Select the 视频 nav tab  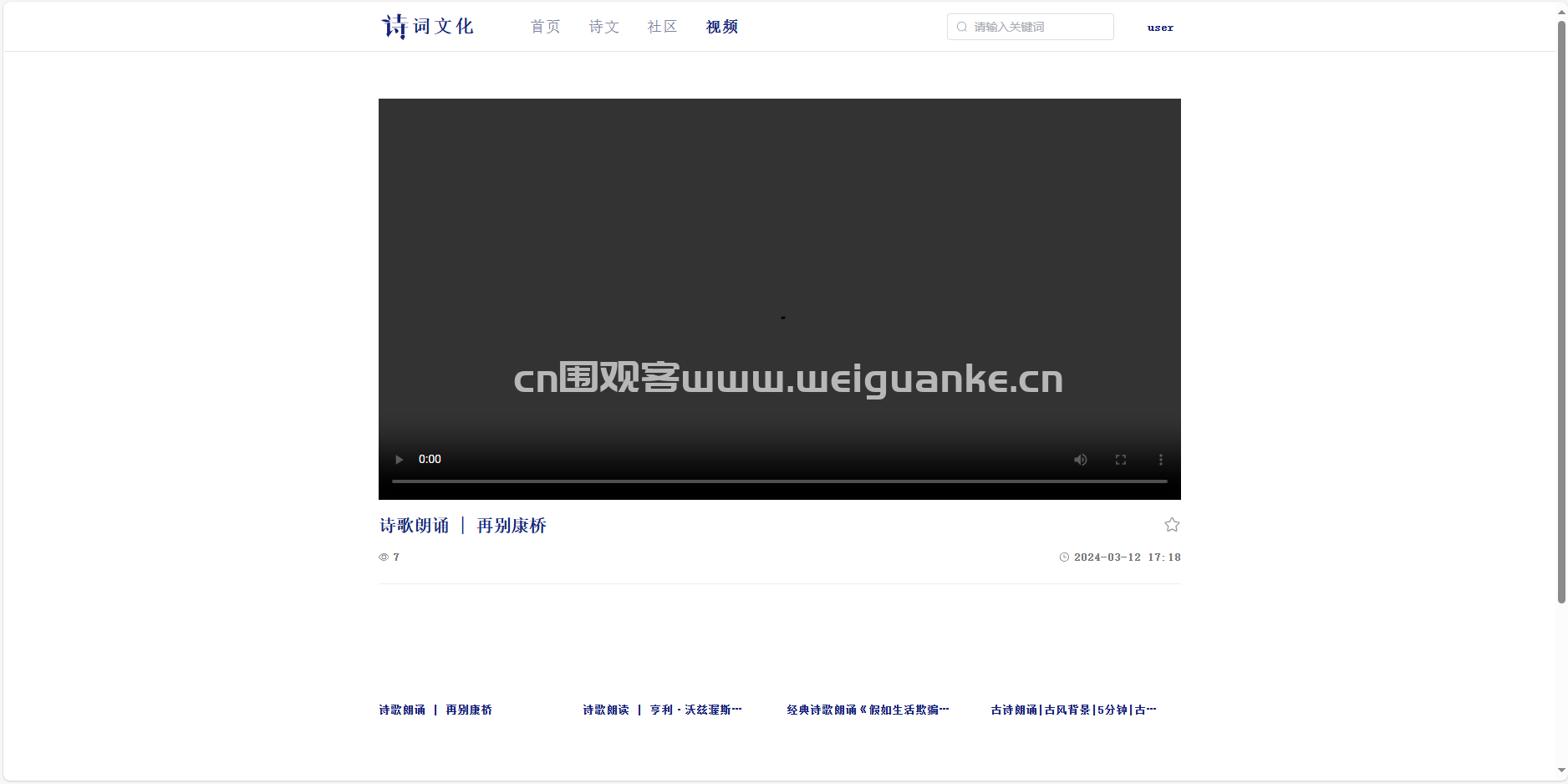722,27
